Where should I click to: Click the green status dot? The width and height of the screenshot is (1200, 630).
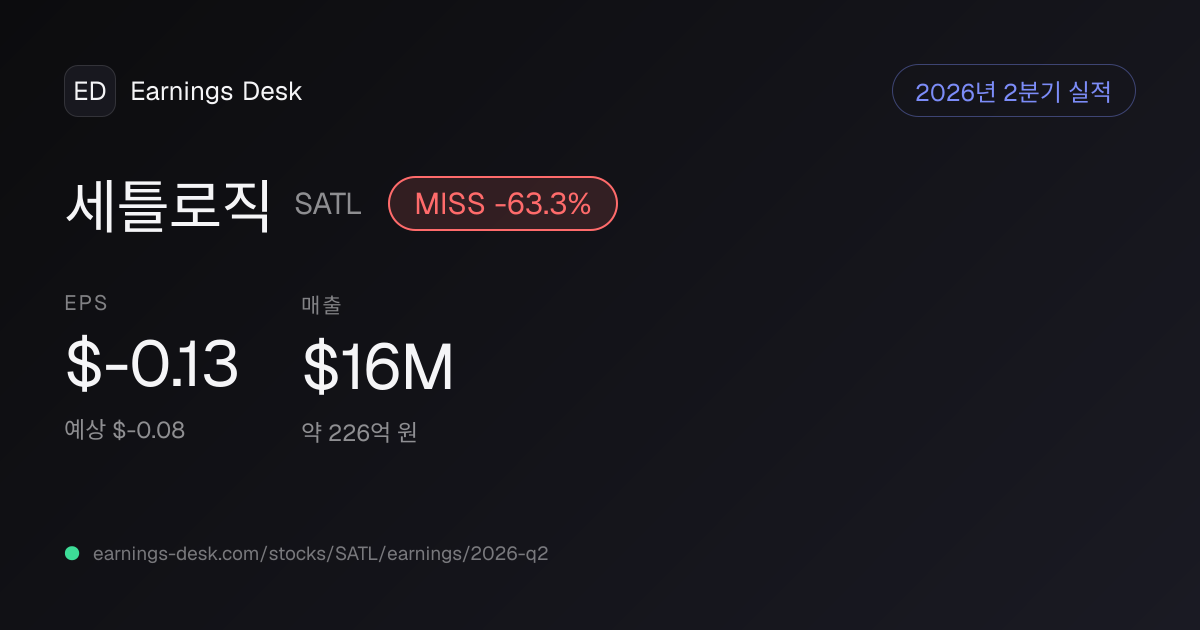pyautogui.click(x=72, y=553)
